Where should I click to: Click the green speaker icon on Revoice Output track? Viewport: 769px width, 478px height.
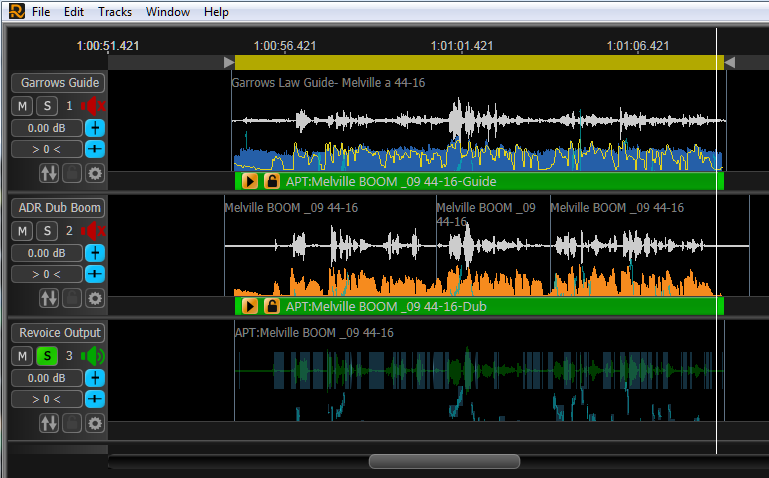(93, 356)
